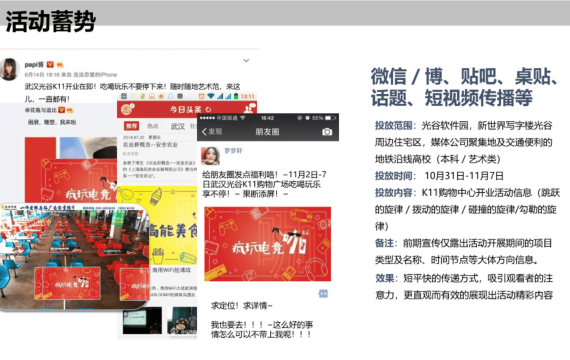Click the comment 求定位！求详情~
Image resolution: width=570 pixels, height=360 pixels.
pos(241,305)
